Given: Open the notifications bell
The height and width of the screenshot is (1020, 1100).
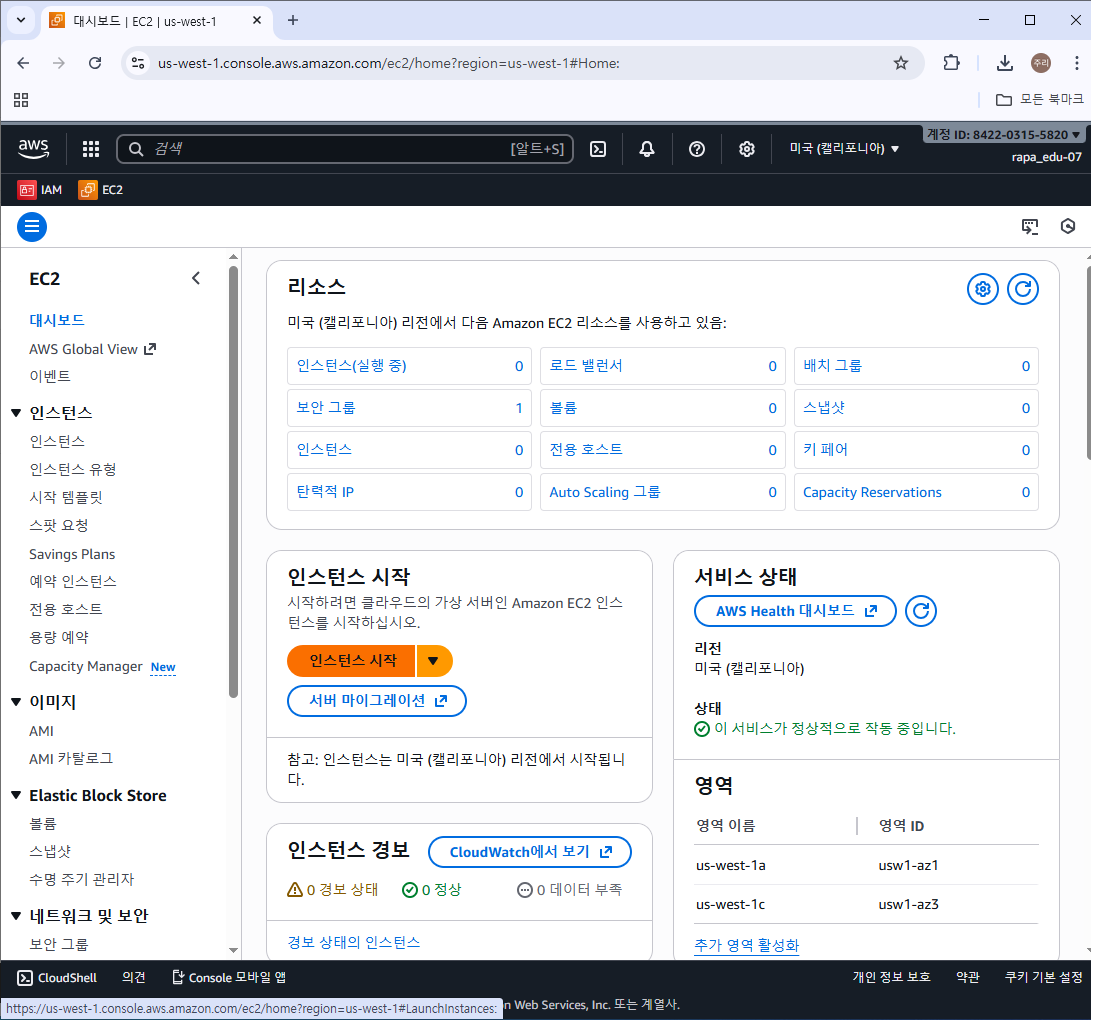Looking at the screenshot, I should pyautogui.click(x=647, y=149).
